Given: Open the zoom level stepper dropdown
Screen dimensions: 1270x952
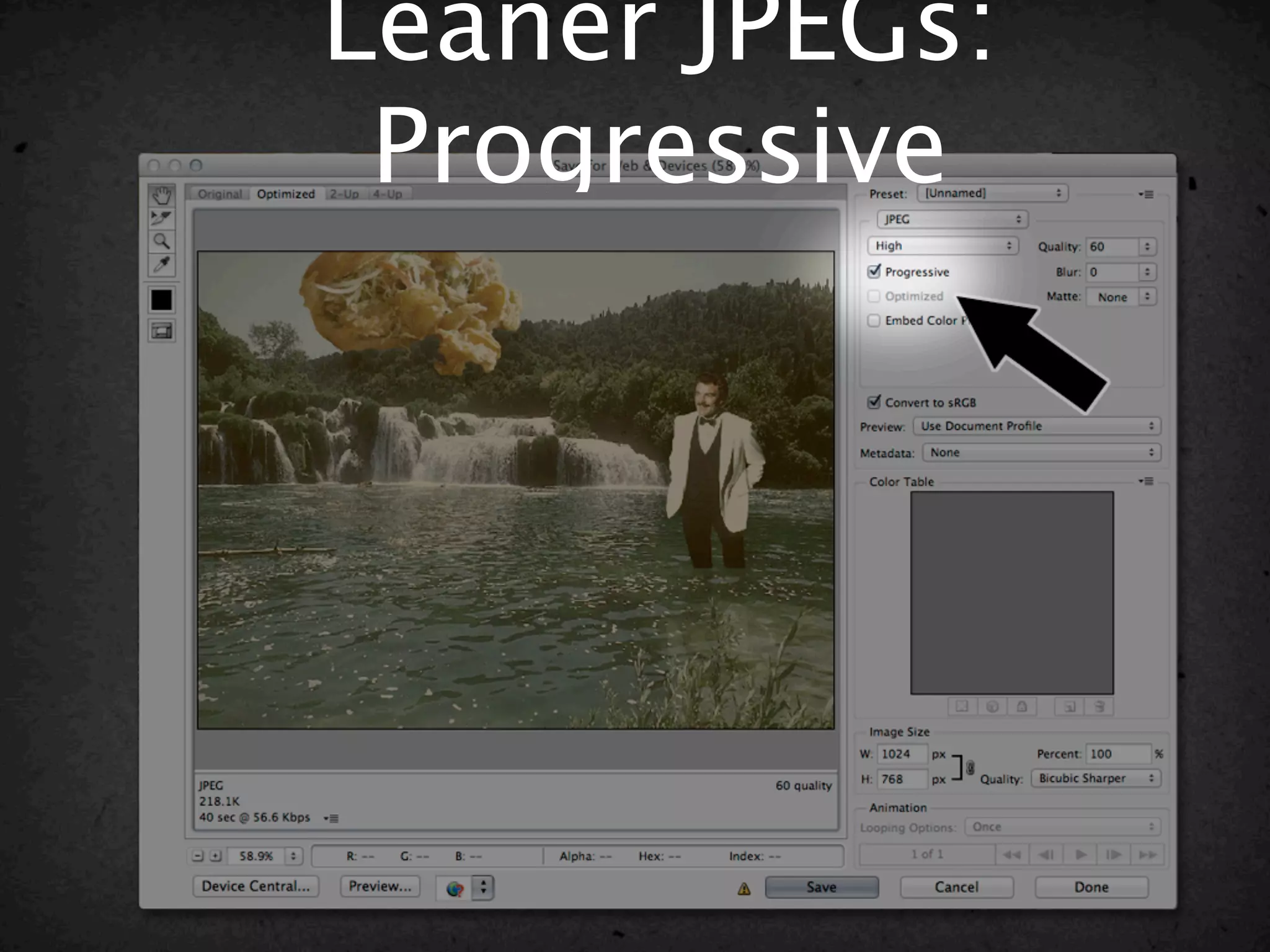Looking at the screenshot, I should 293,856.
